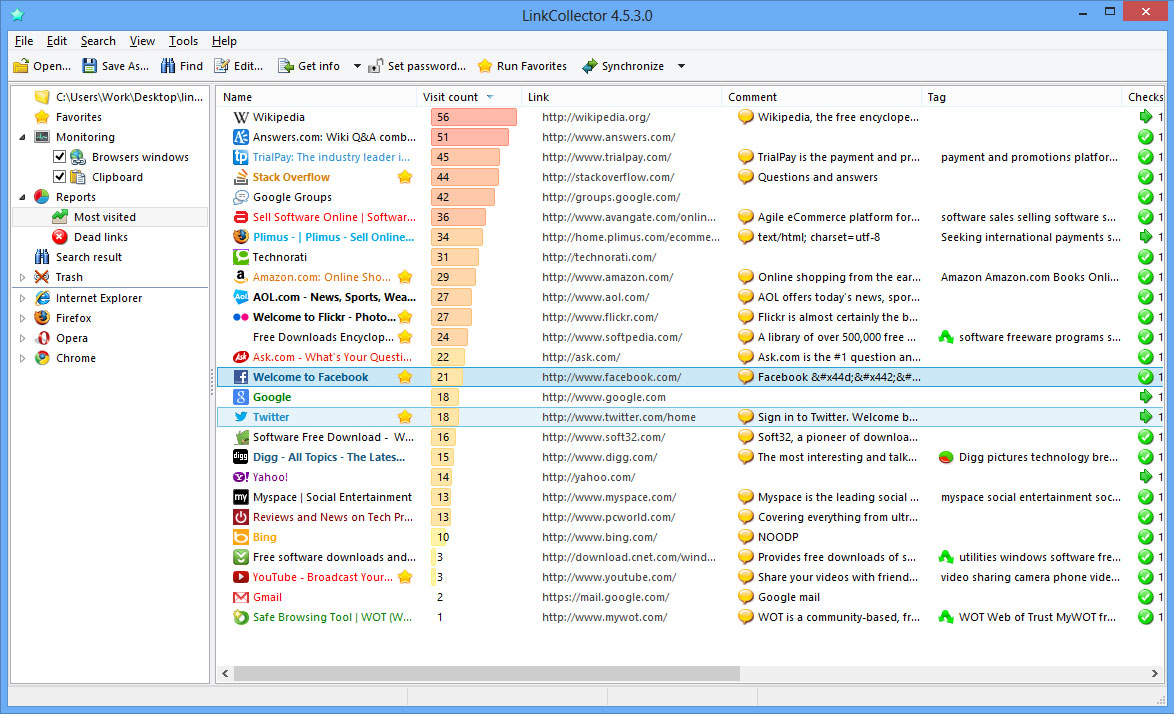Uncheck the Clipboard monitoring option
This screenshot has height=714, width=1174.
coord(57,177)
